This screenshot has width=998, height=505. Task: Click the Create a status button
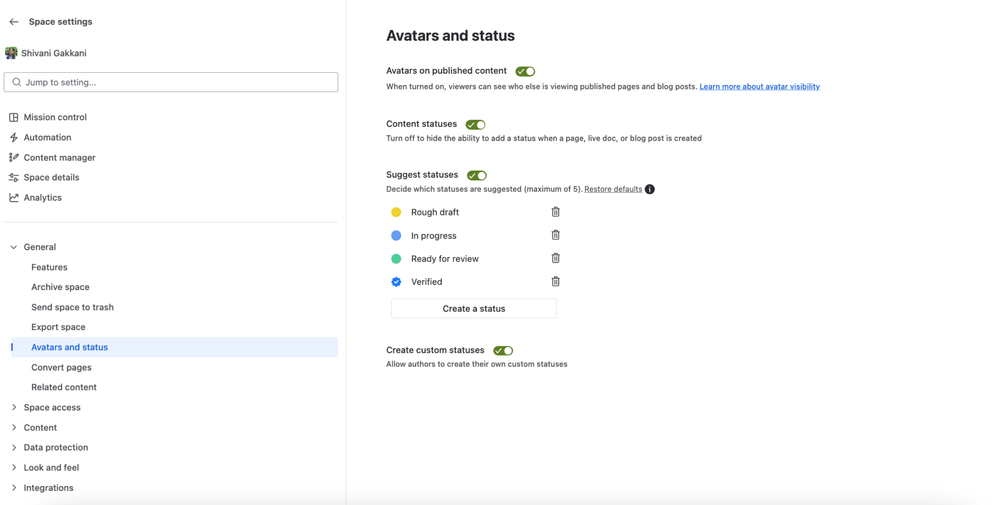[x=474, y=308]
